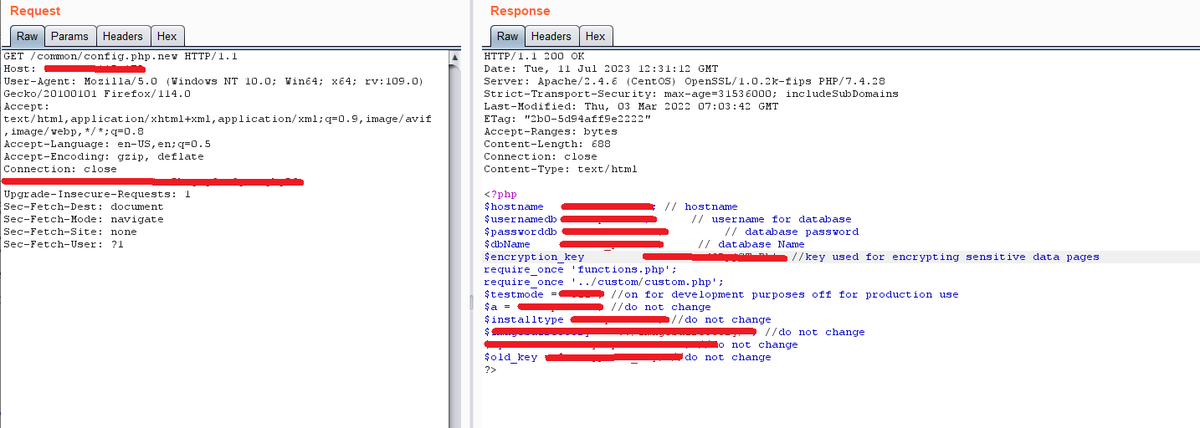Switch to the Request Raw tab
1200x428 pixels.
25,36
